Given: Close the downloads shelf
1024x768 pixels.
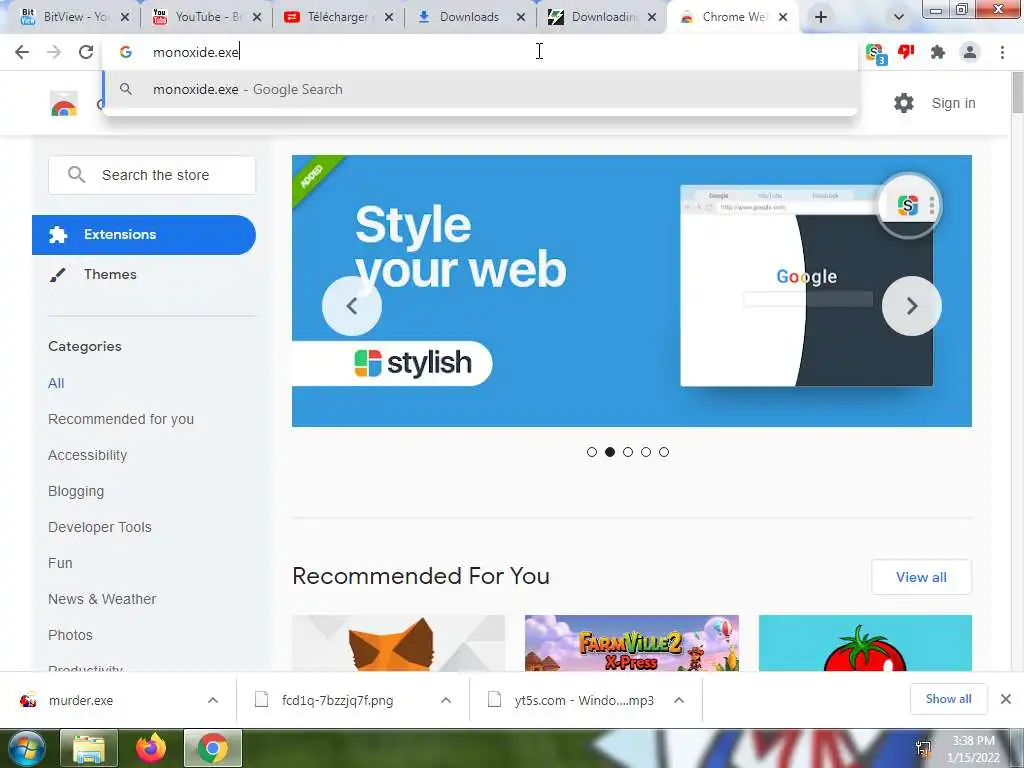Looking at the screenshot, I should coord(1006,699).
